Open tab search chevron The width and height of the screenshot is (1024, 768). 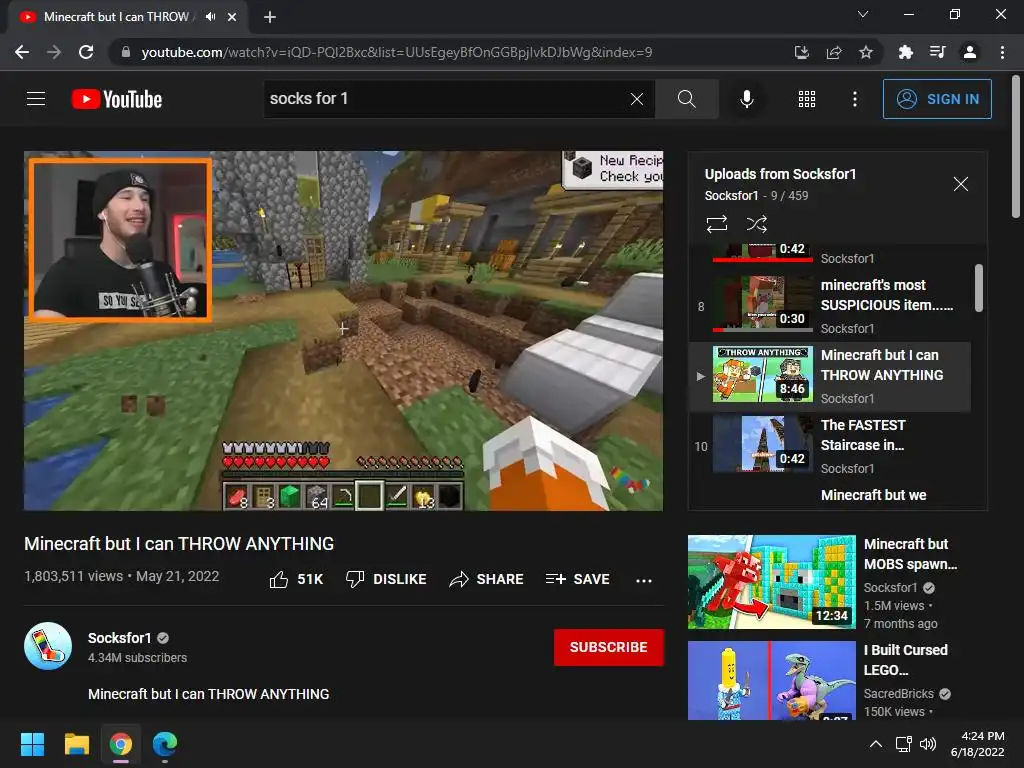click(x=863, y=14)
